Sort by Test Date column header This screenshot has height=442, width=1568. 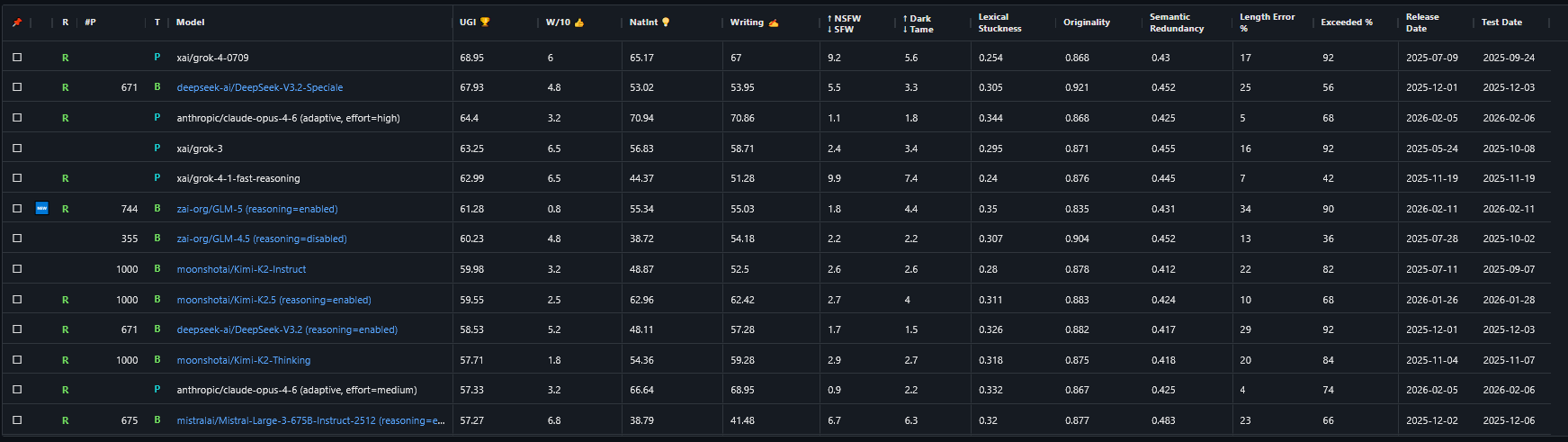pyautogui.click(x=1501, y=23)
